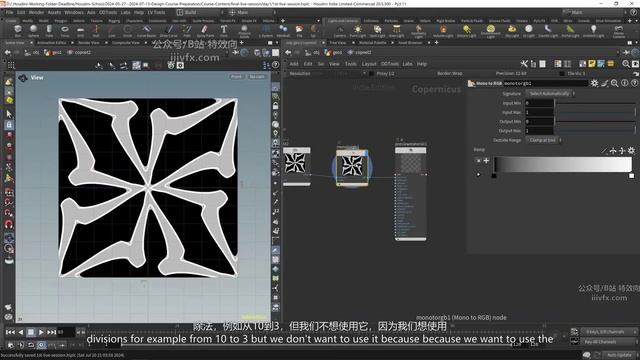Select the Null shelf tool

coord(96,31)
